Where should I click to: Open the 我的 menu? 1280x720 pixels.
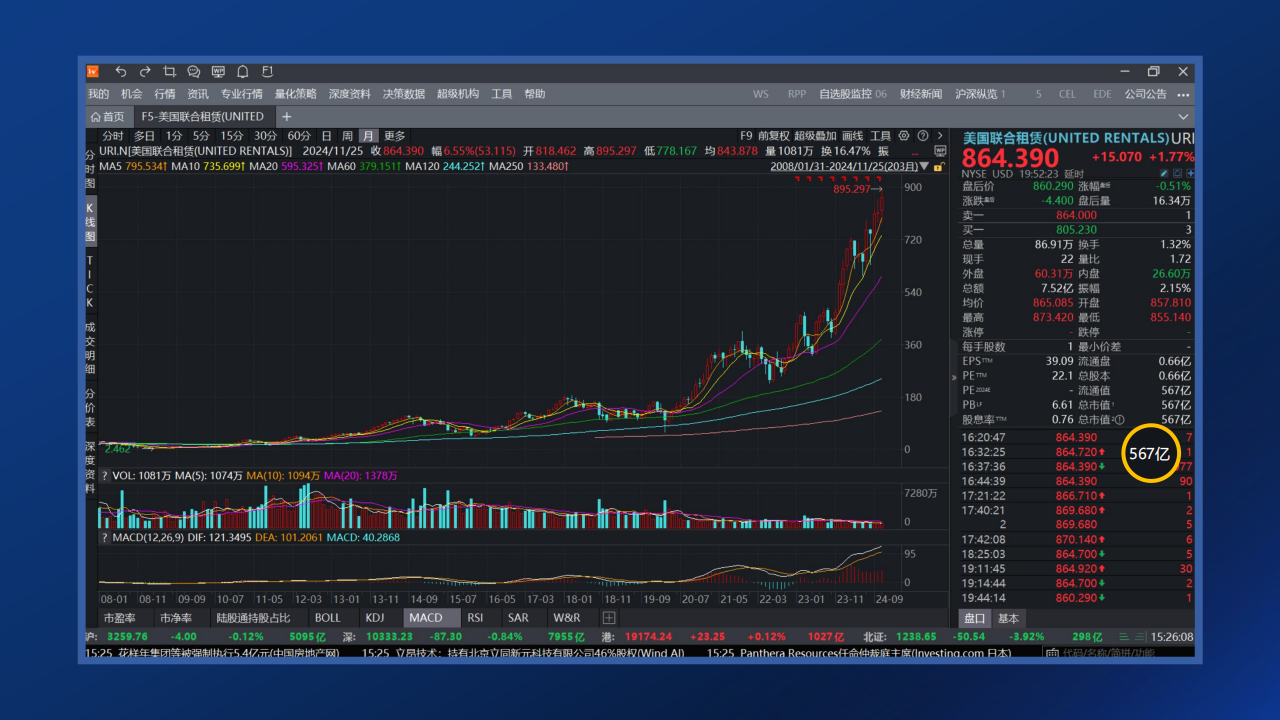(98, 94)
